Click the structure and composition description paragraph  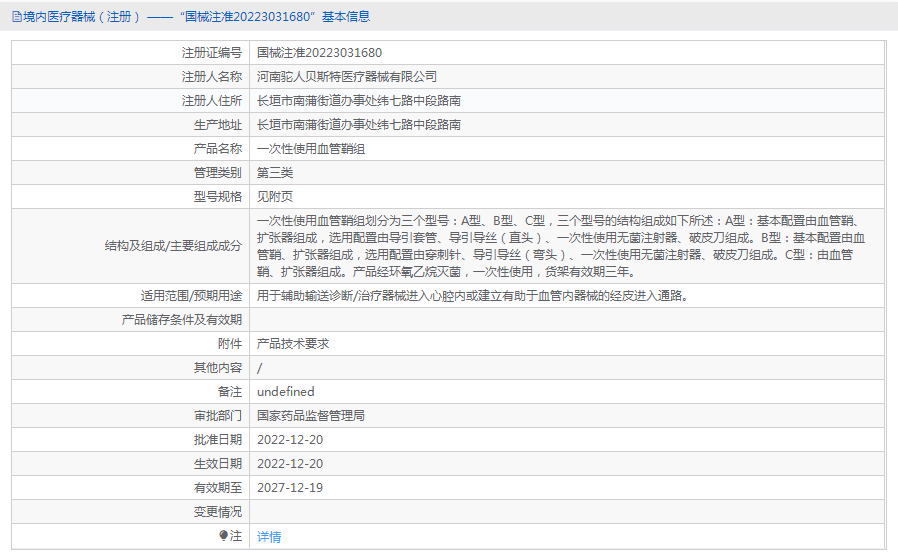561,246
